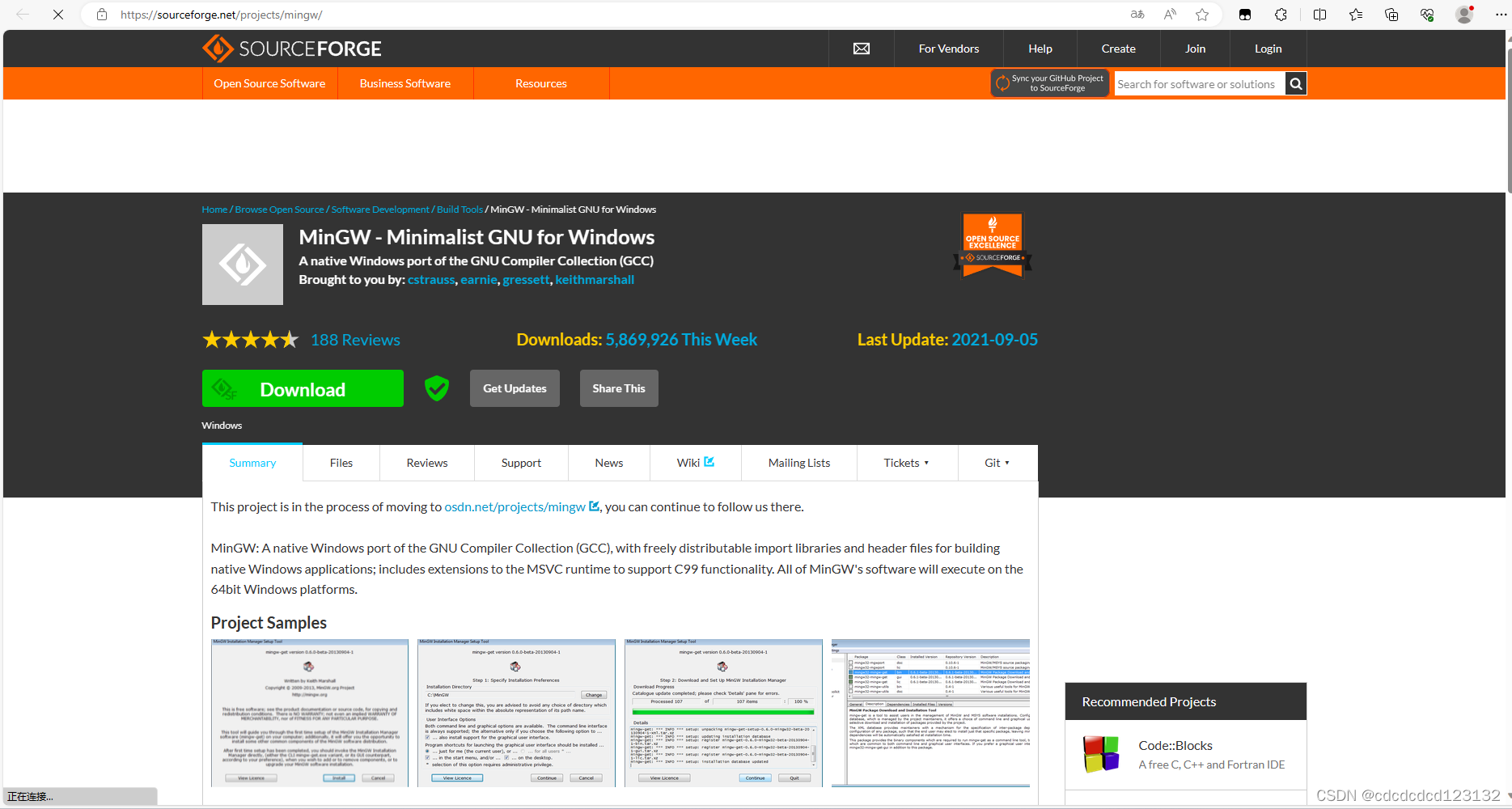
Task: Open the Support tab
Action: (x=521, y=463)
